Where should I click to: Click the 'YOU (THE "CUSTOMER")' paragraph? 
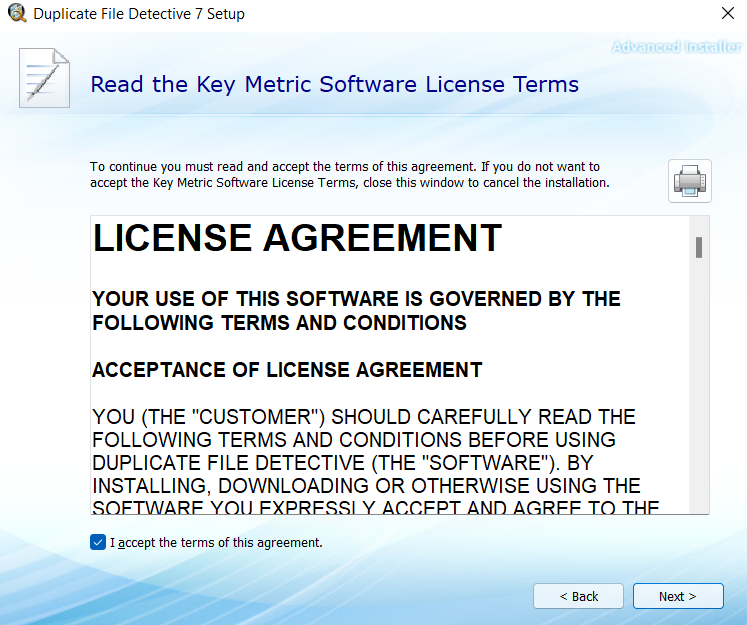tap(376, 461)
